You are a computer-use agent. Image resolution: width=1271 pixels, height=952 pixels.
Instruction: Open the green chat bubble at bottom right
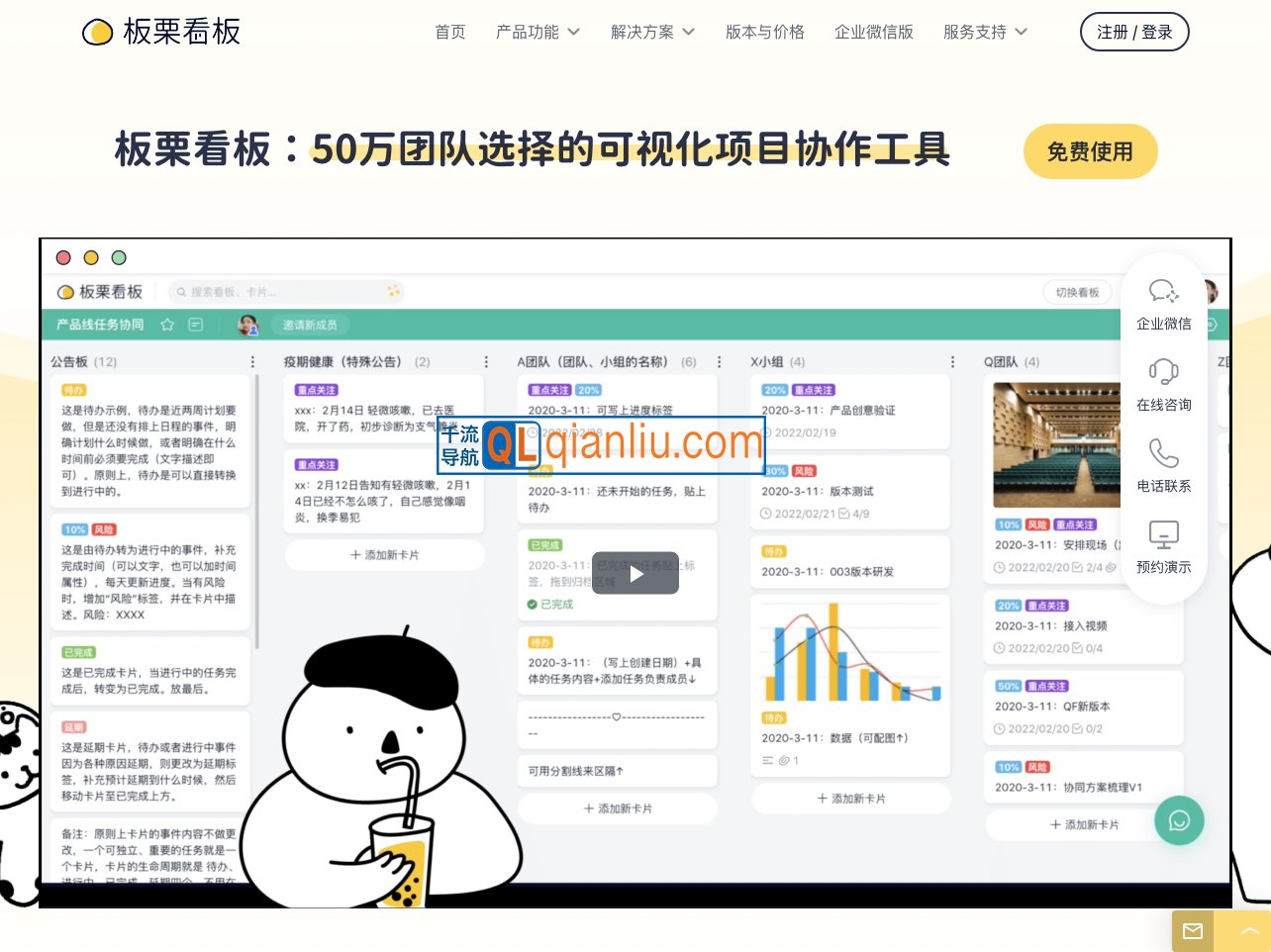1179,820
